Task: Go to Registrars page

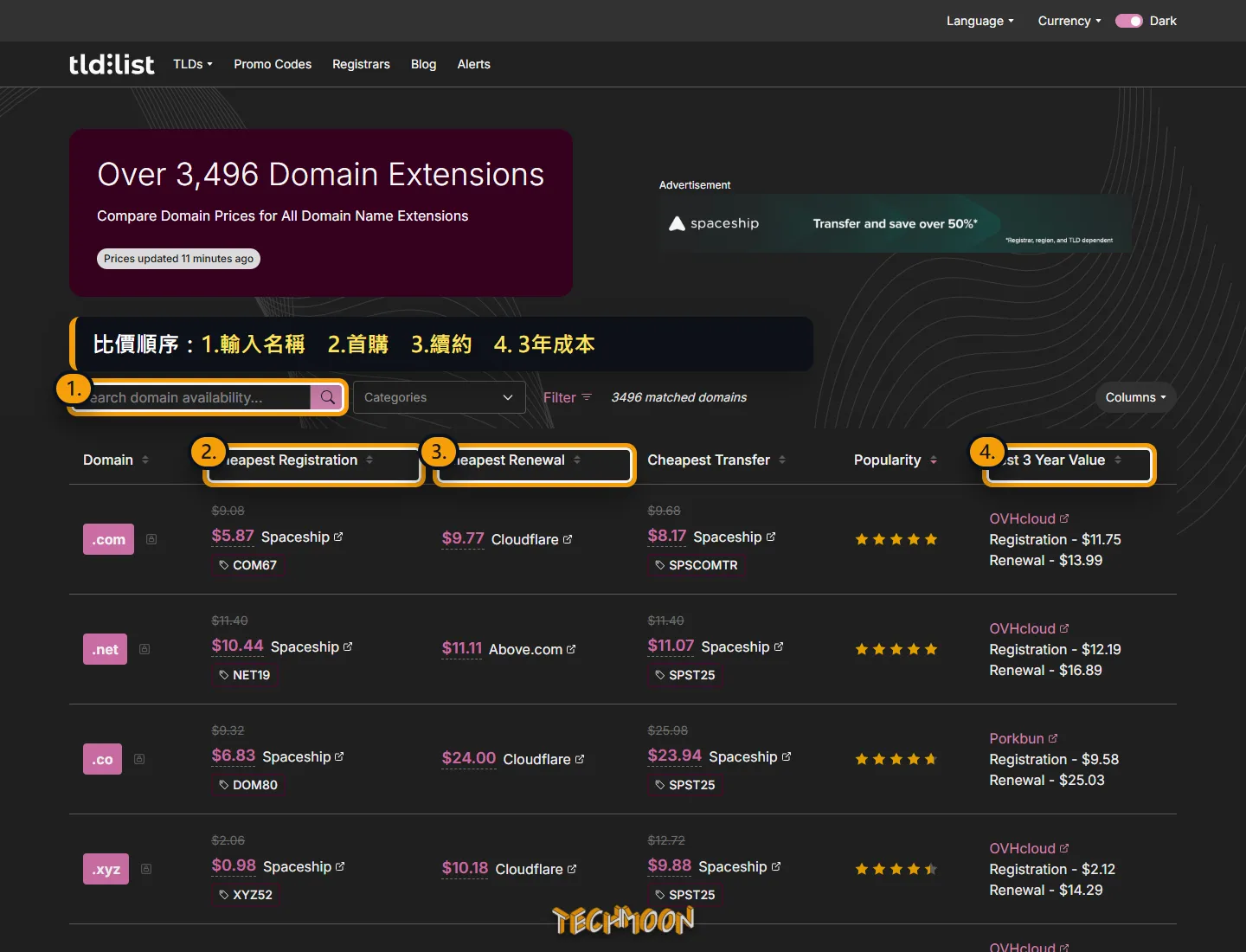Action: [x=361, y=64]
